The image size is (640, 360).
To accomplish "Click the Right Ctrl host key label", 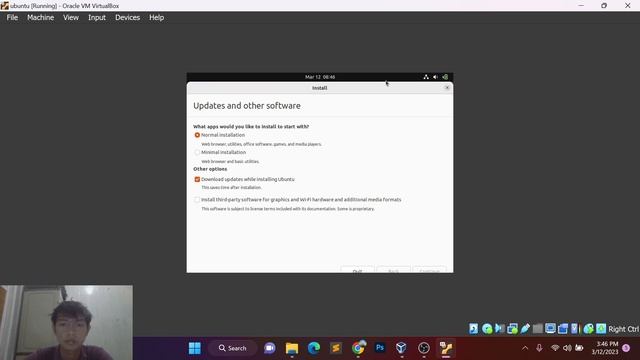I will click(x=624, y=329).
